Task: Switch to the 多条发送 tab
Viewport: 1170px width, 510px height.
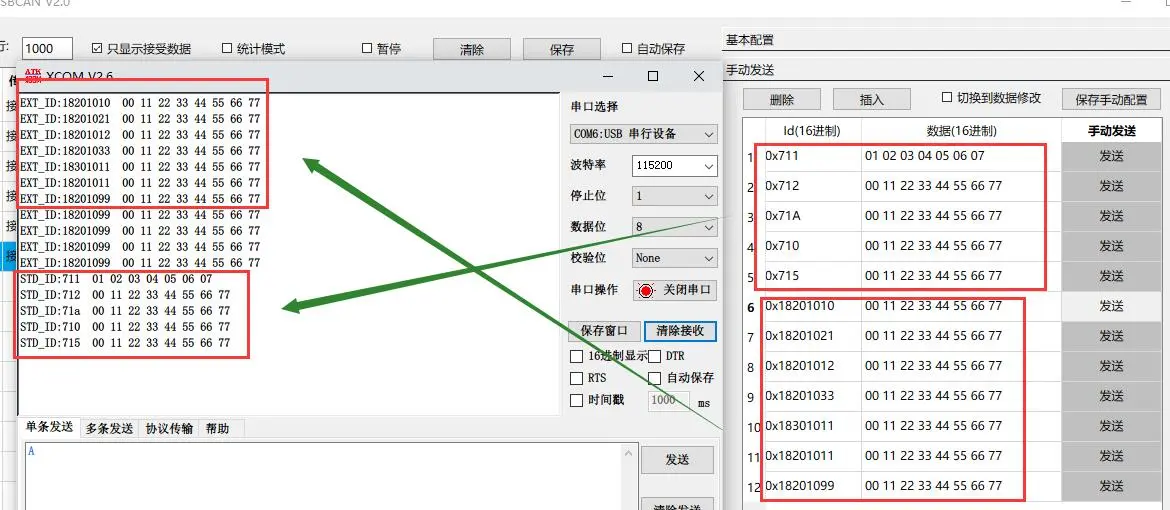Action: (x=109, y=428)
